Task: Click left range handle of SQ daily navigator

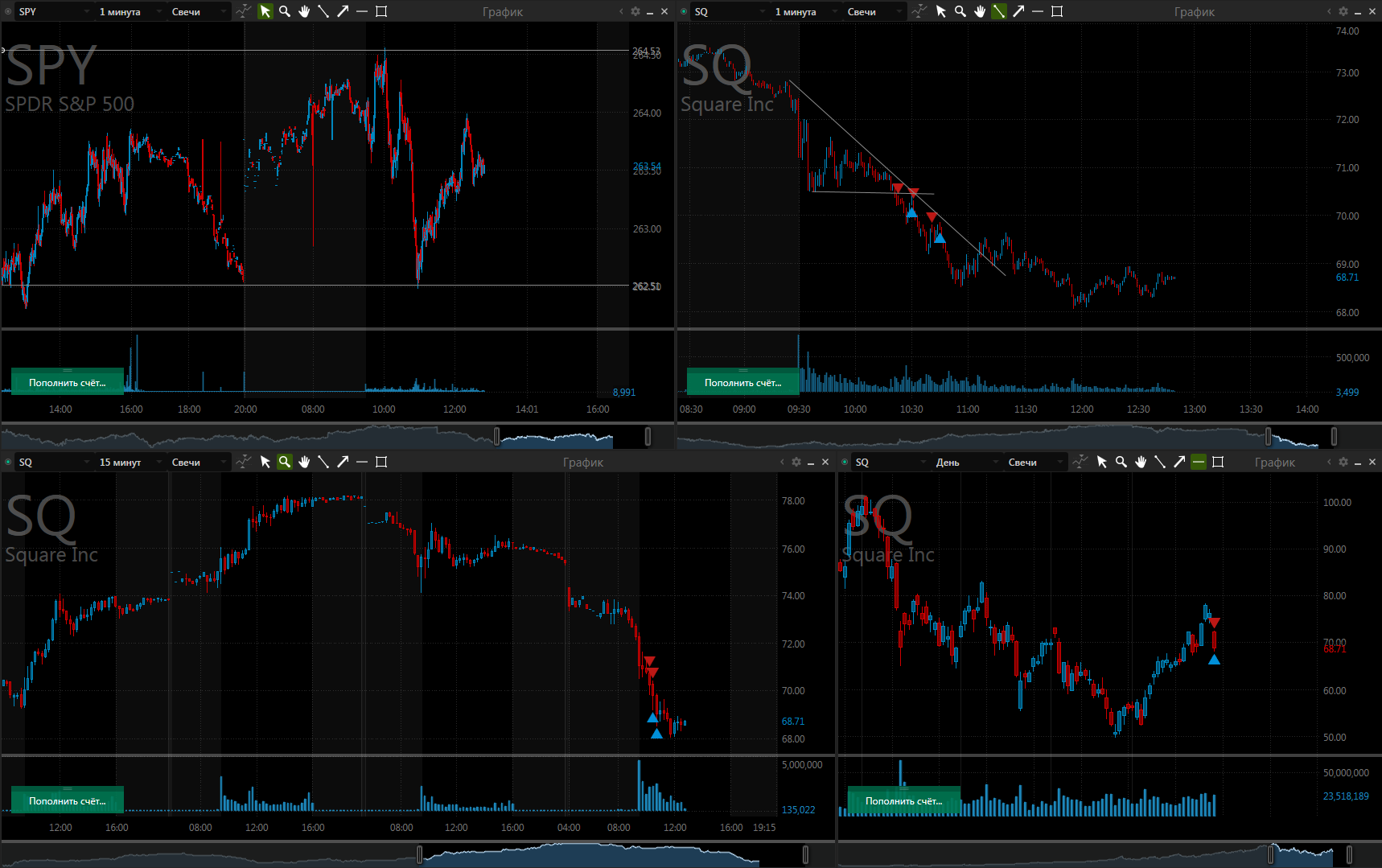Action: pos(1271,854)
